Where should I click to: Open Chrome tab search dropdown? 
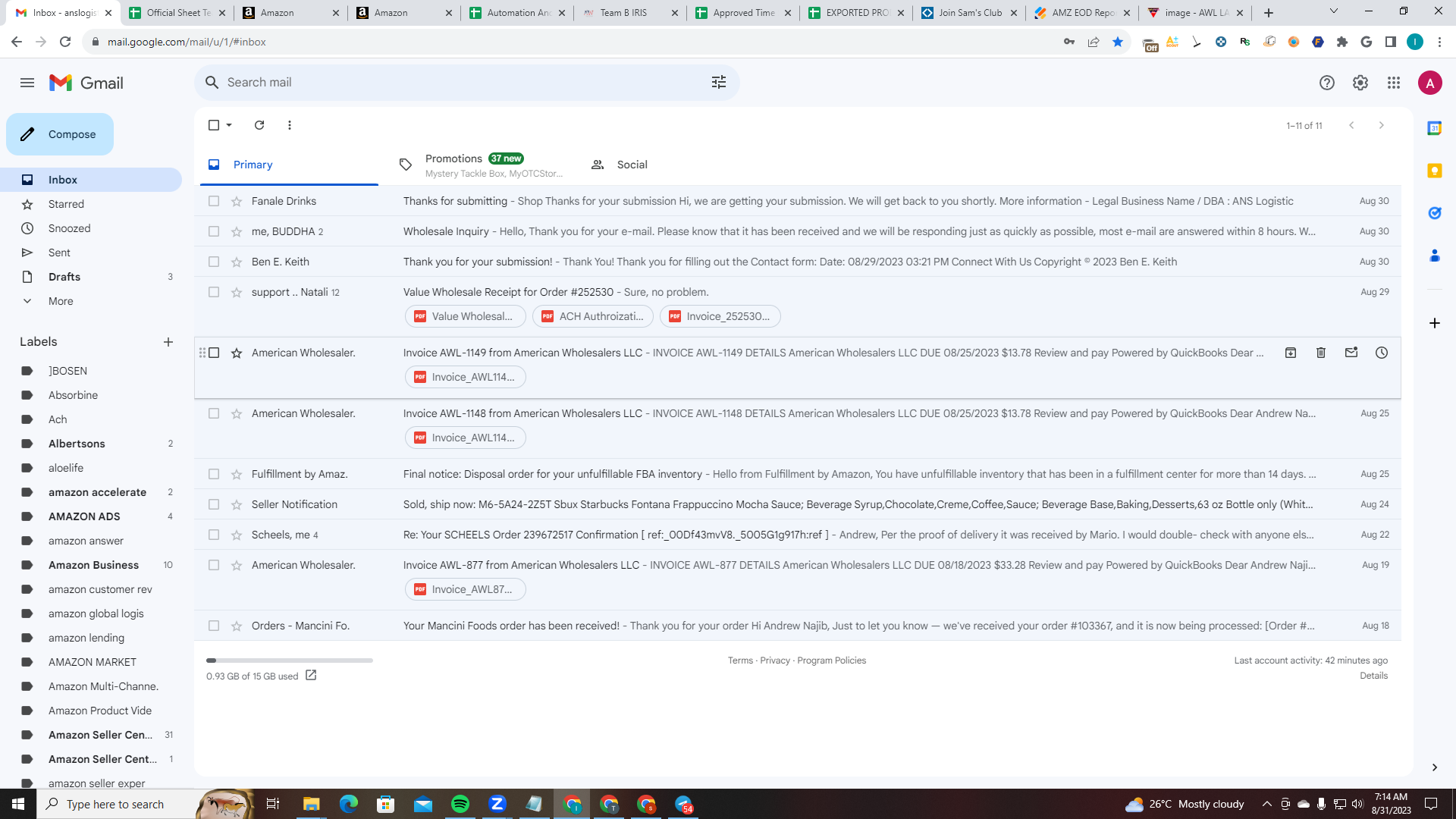pos(1334,11)
